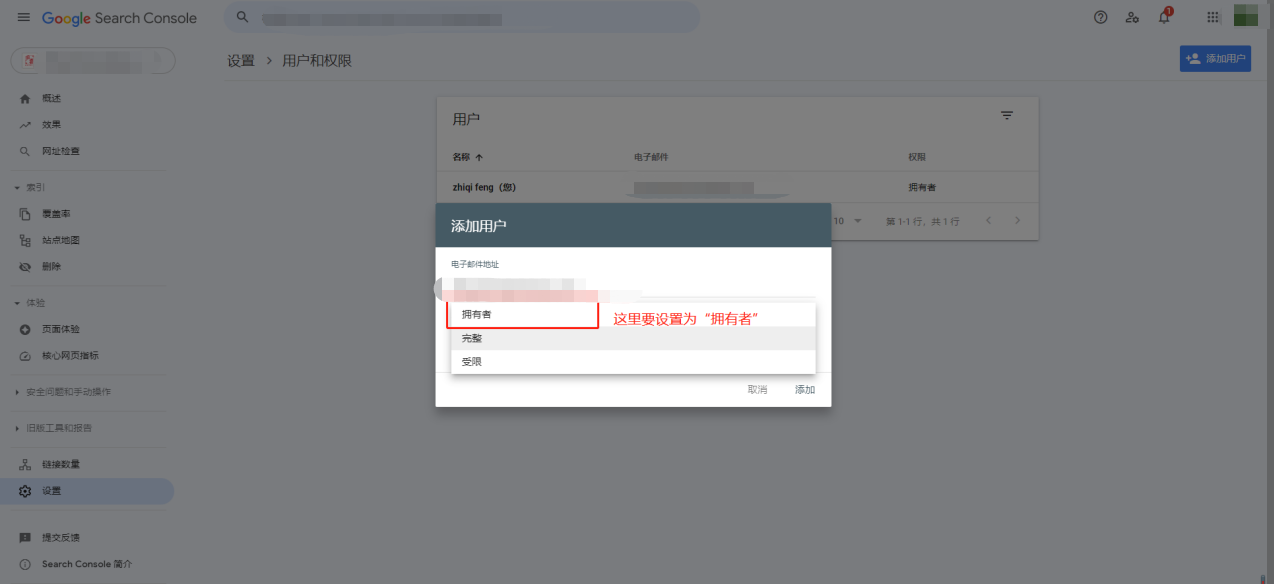Expand 安全问题和手动操作 section
1274x584 pixels.
point(18,392)
